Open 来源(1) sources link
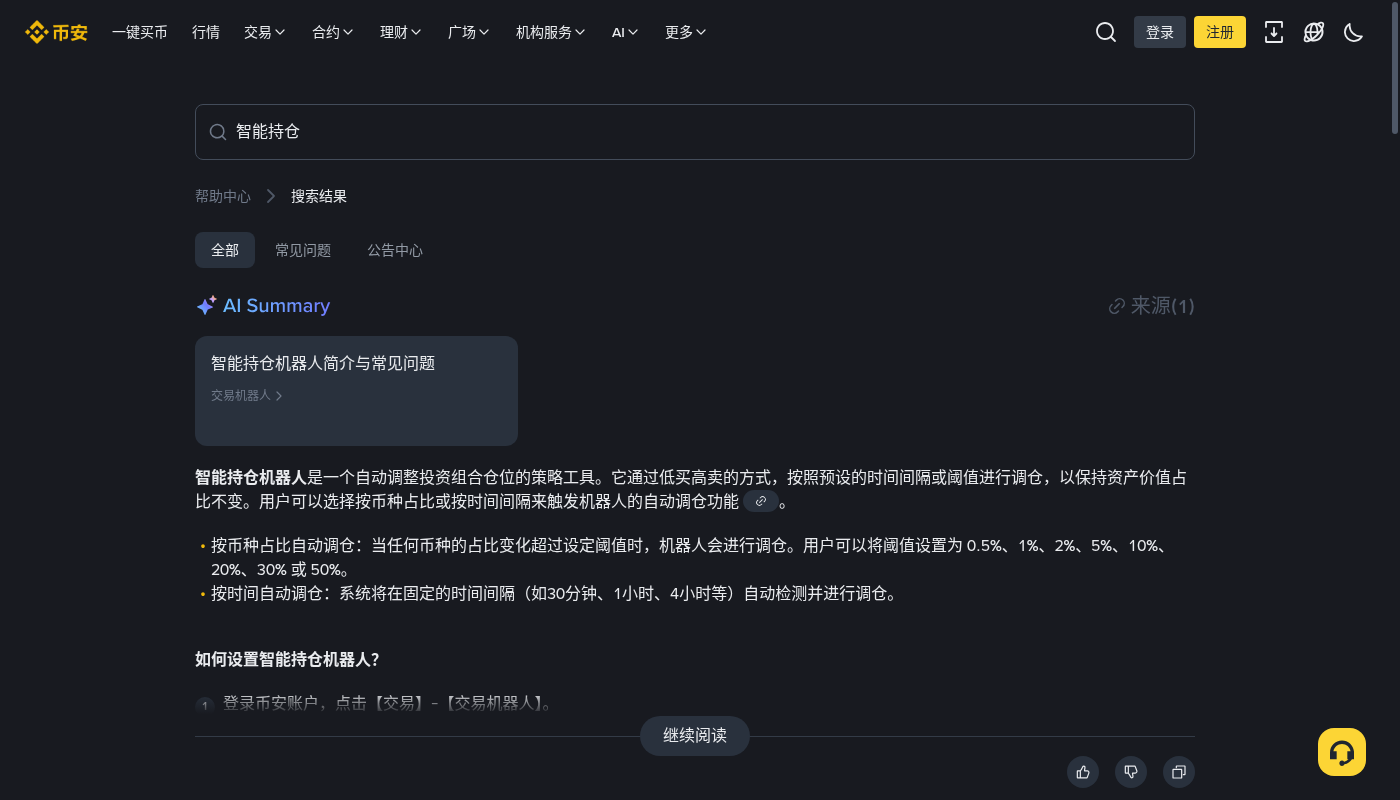The height and width of the screenshot is (800, 1400). coord(1152,306)
